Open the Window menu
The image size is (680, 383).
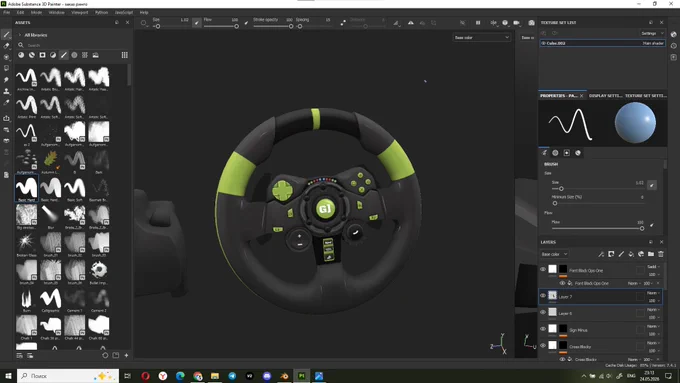pyautogui.click(x=56, y=13)
